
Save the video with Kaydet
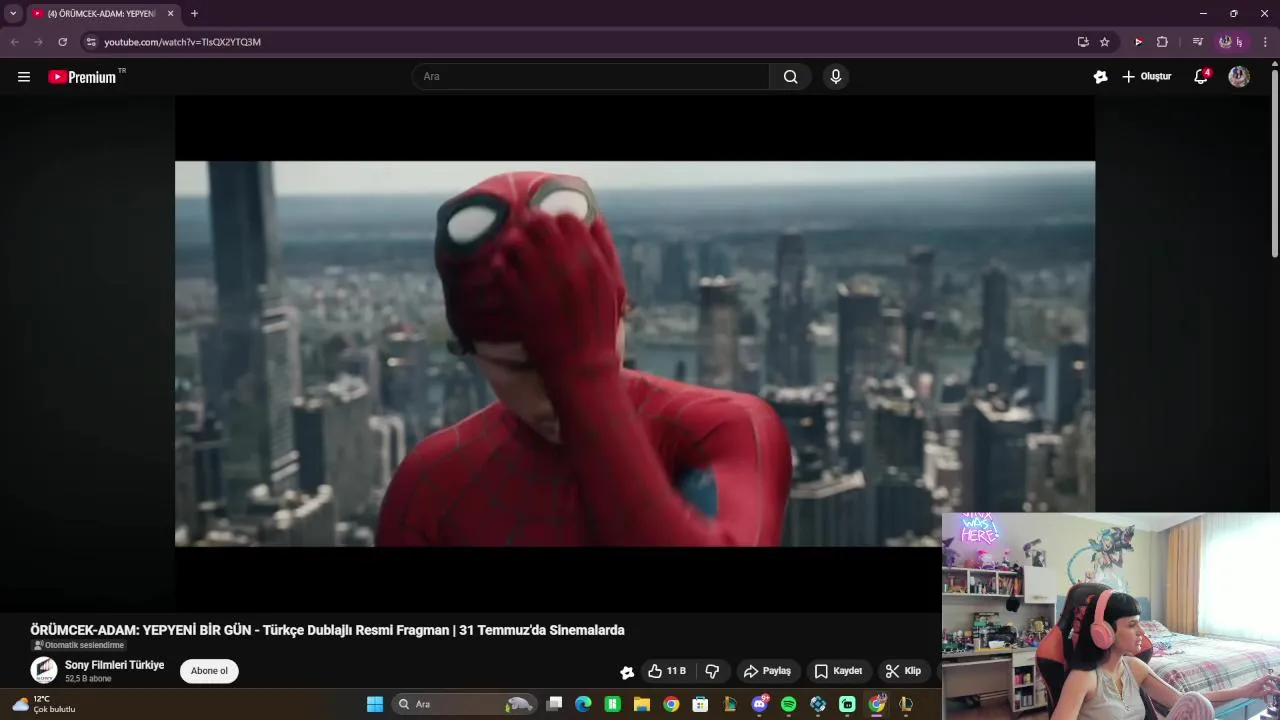(838, 671)
